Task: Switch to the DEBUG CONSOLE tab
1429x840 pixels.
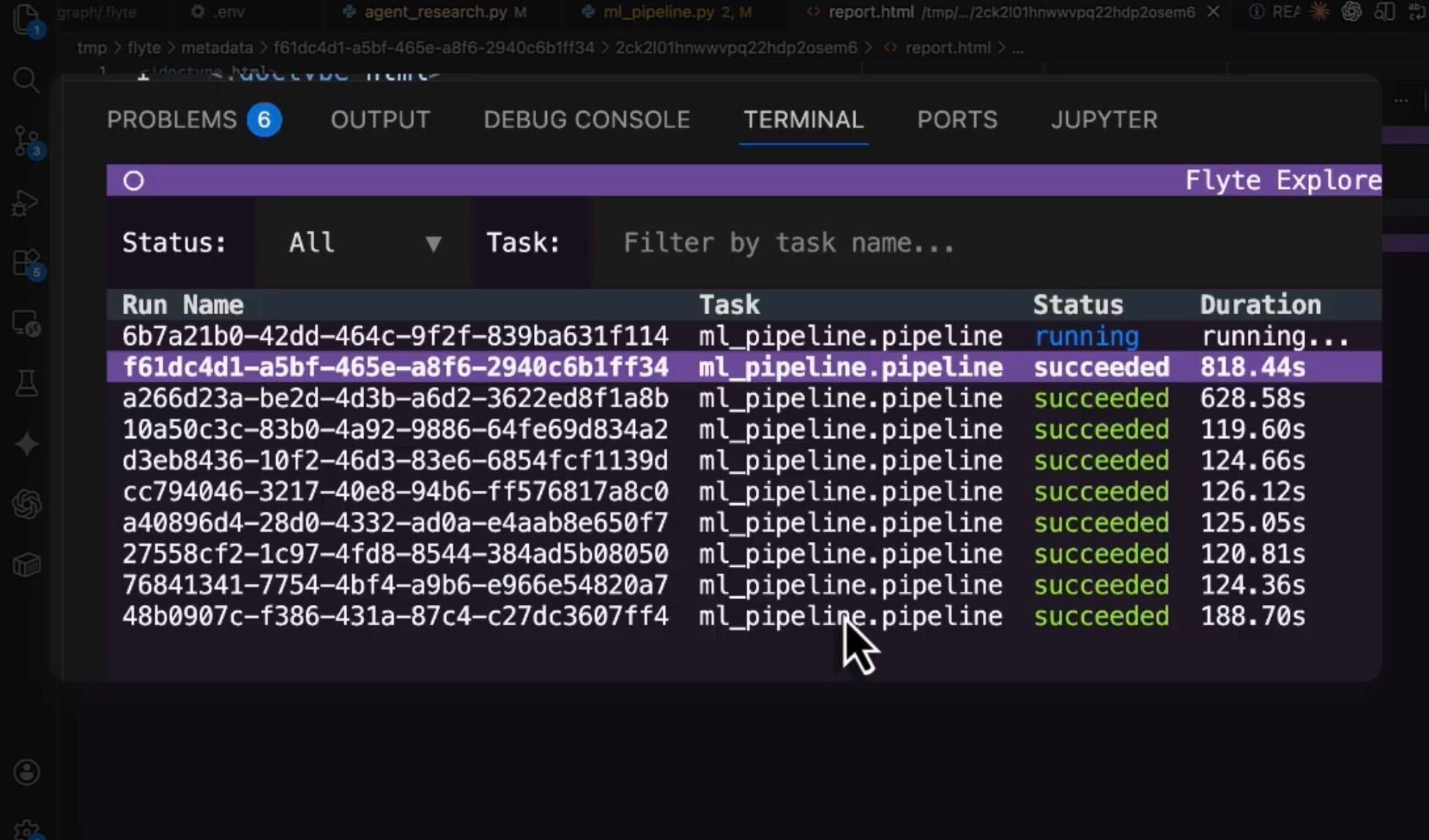Action: tap(586, 119)
